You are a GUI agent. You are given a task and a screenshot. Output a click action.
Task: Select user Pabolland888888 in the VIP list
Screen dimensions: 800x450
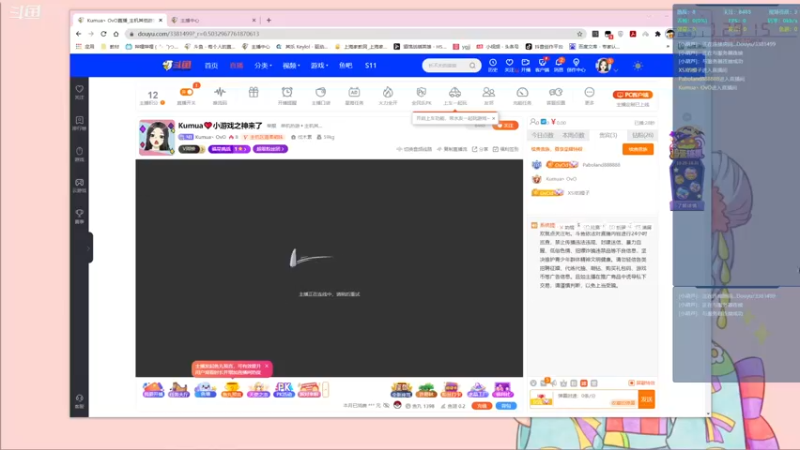[x=601, y=165]
